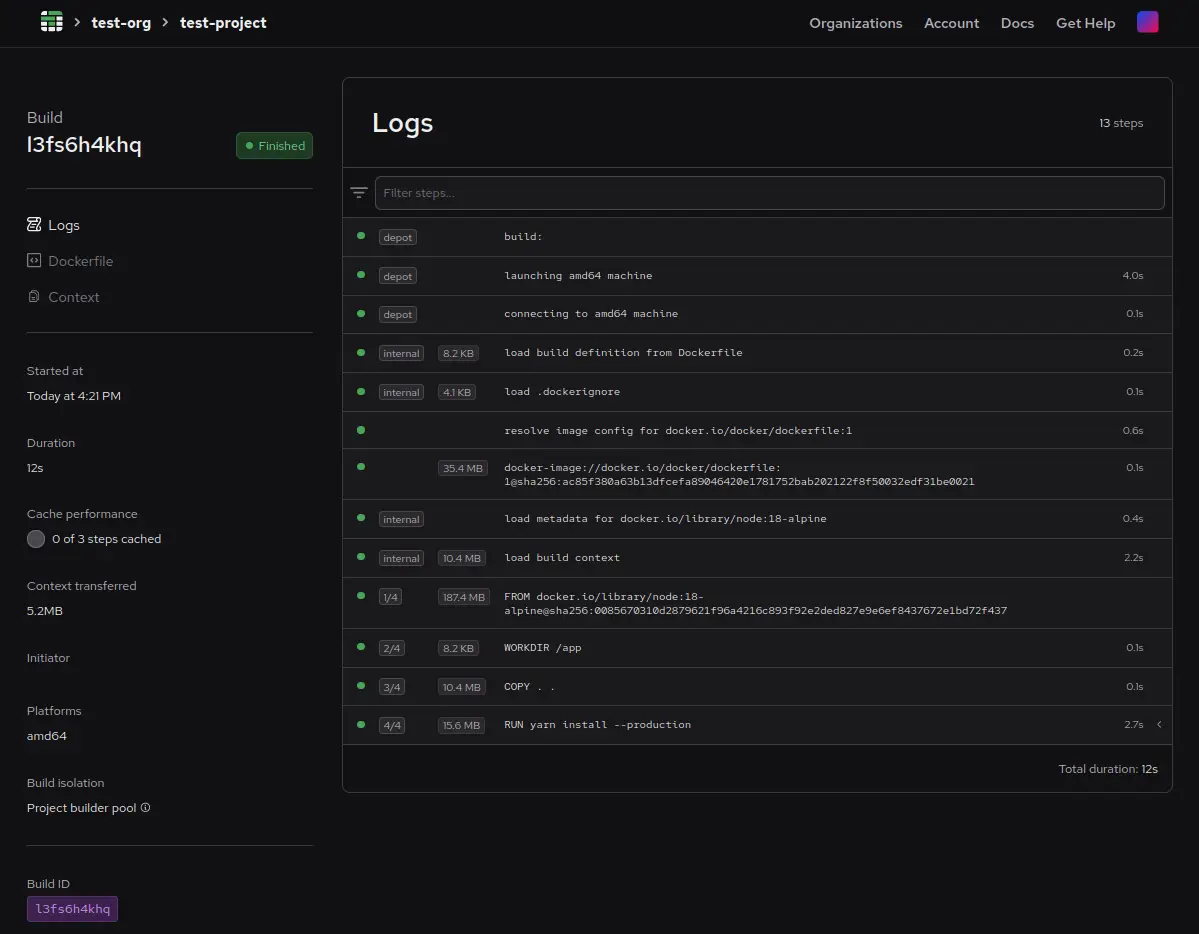Click the Depot grid logo
Screen dimensions: 1199x934
51,21
